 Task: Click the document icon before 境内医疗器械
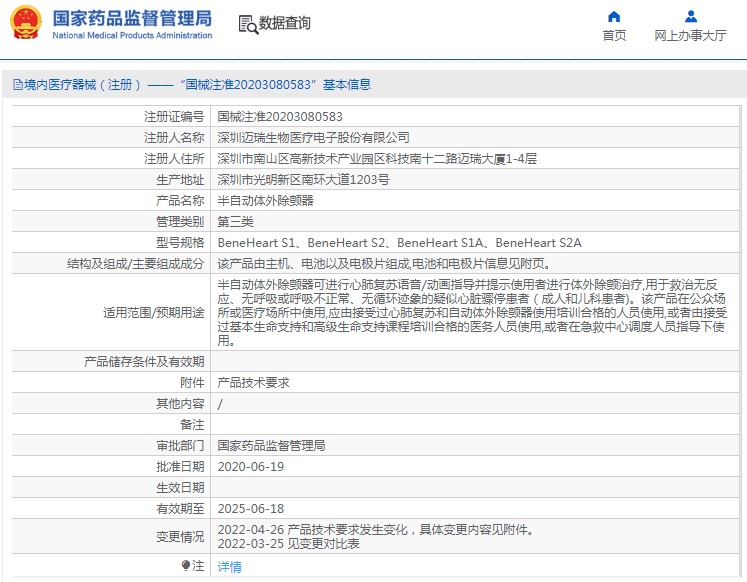coord(18,85)
